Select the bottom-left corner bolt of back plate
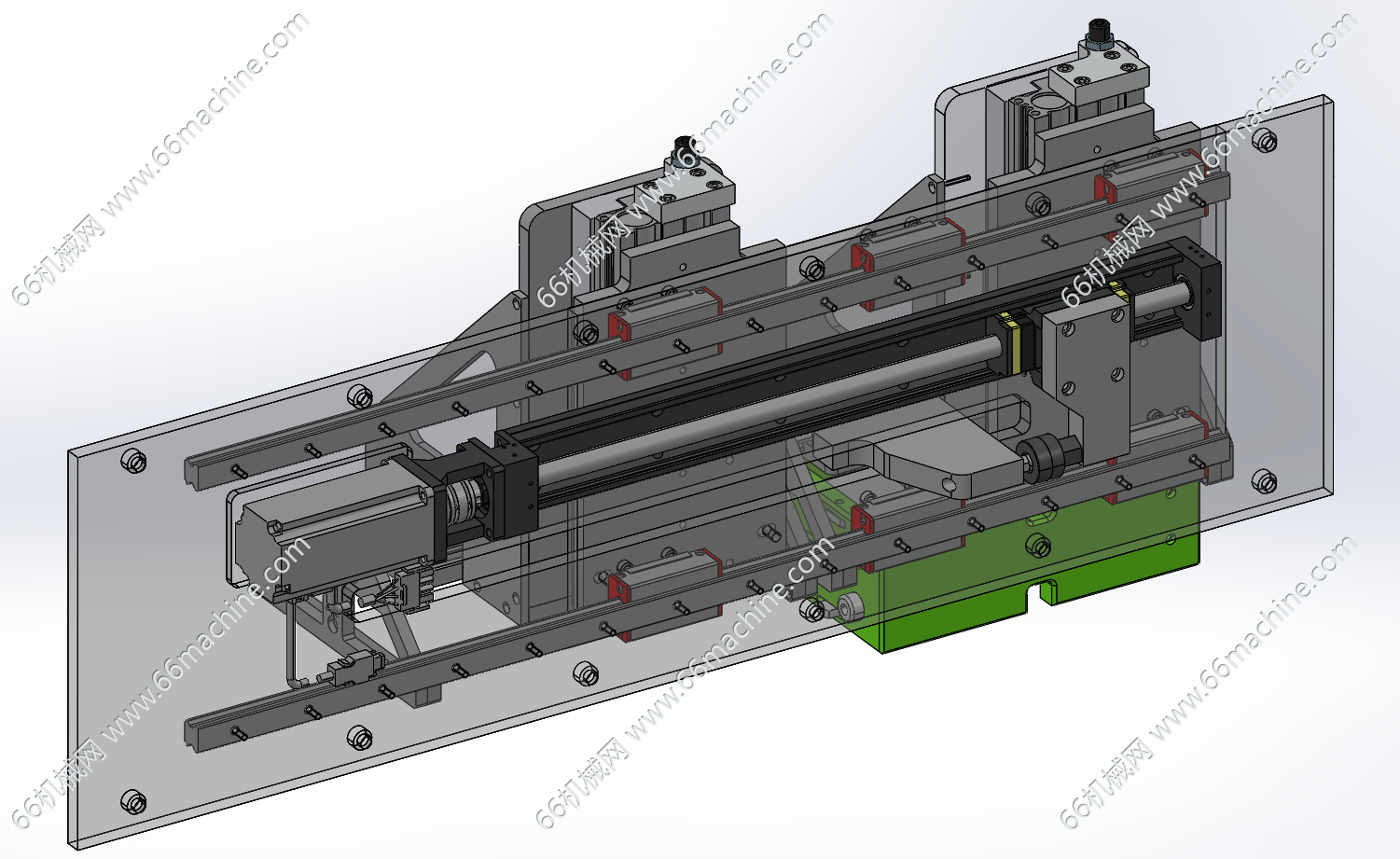1400x859 pixels. (133, 802)
